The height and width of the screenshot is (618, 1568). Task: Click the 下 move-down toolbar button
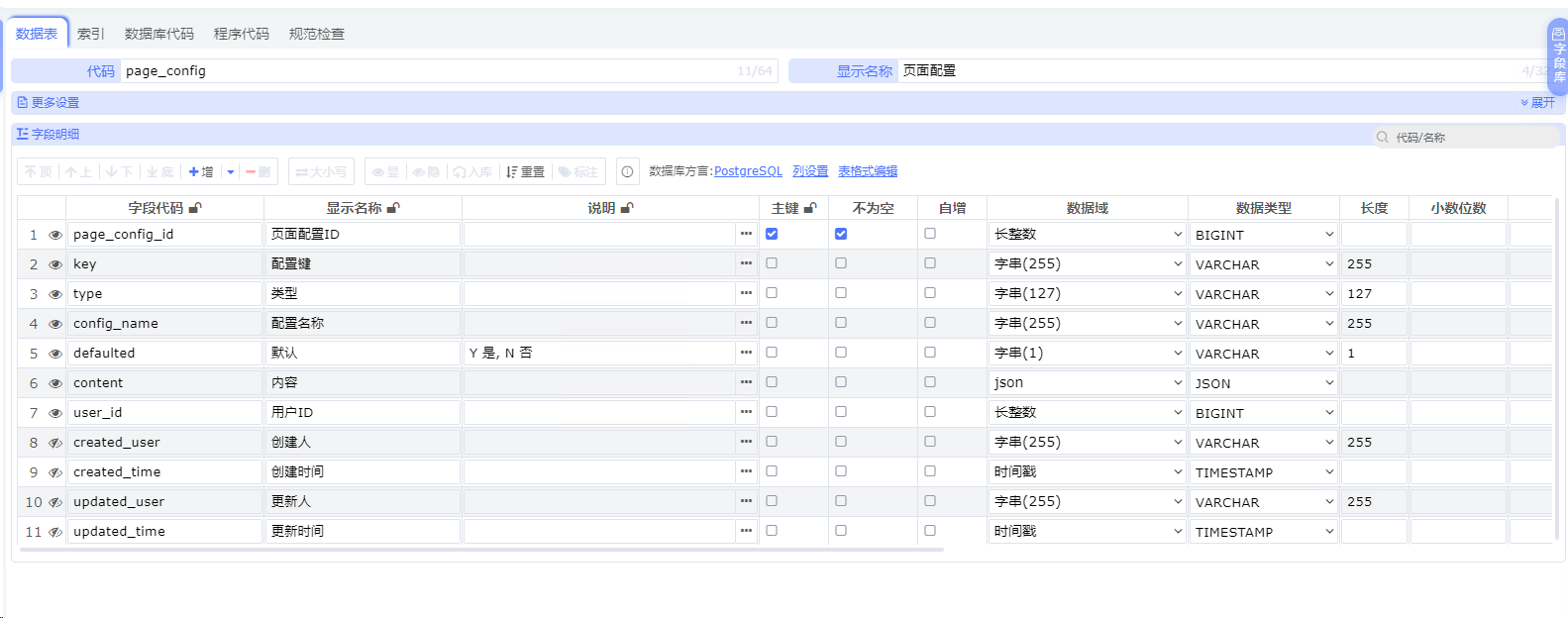click(x=120, y=171)
